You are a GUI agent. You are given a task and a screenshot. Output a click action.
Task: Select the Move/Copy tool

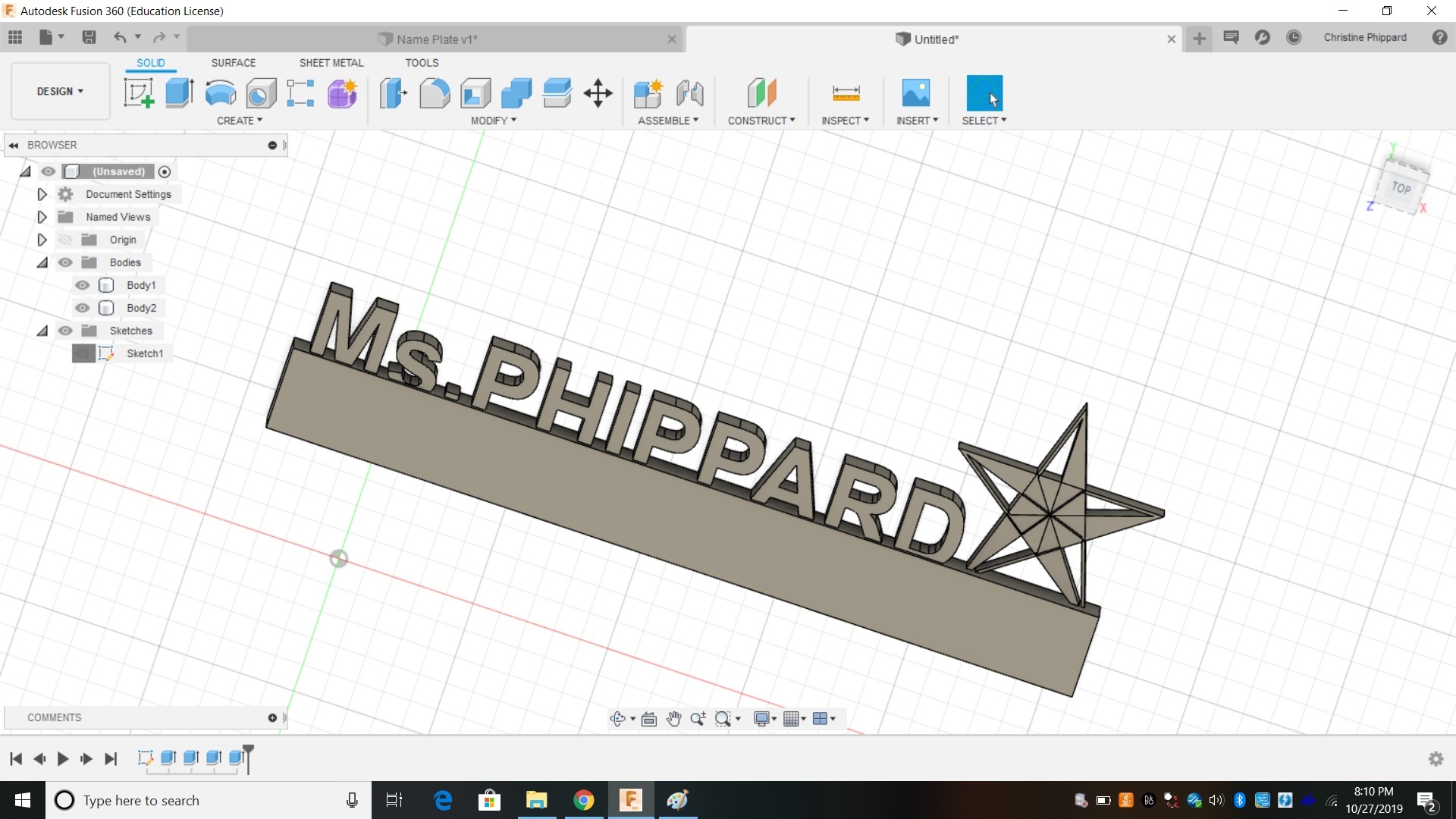click(598, 93)
